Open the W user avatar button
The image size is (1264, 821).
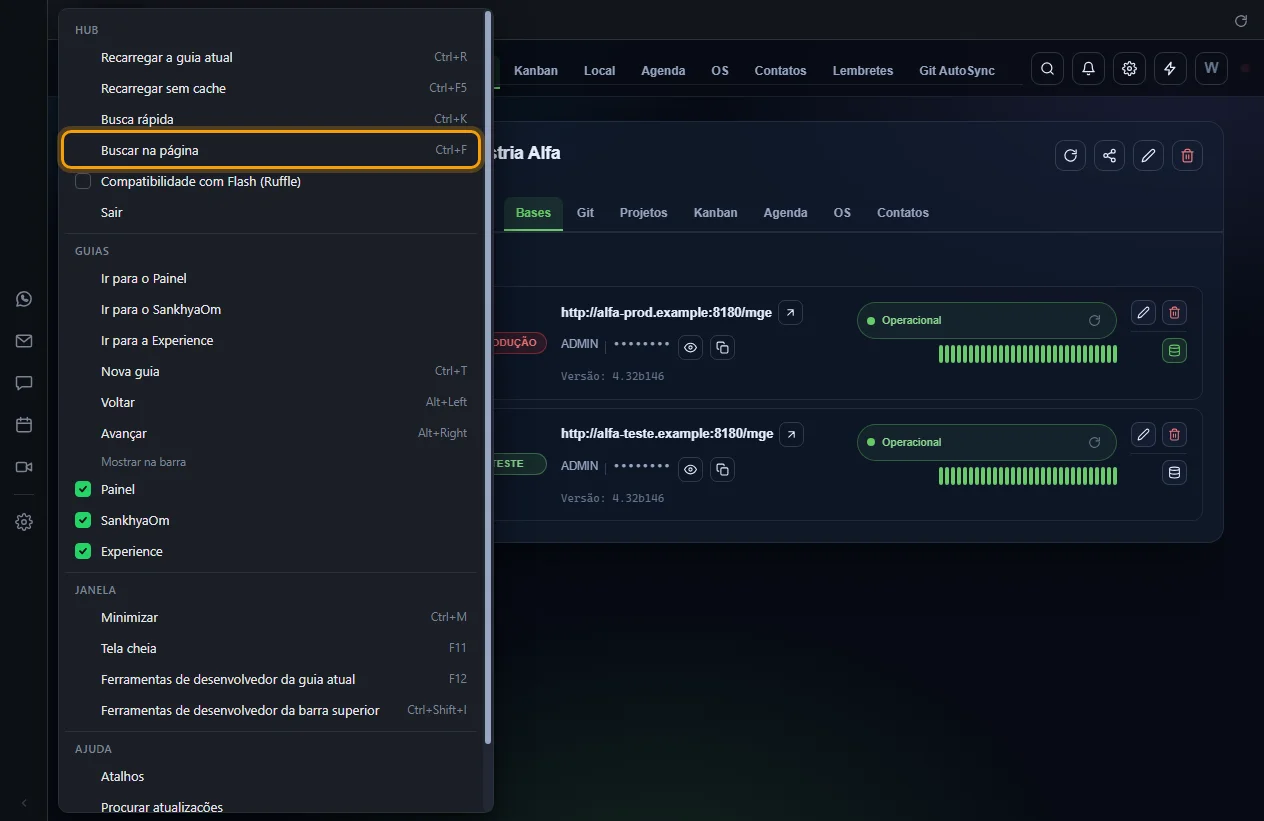coord(1211,69)
